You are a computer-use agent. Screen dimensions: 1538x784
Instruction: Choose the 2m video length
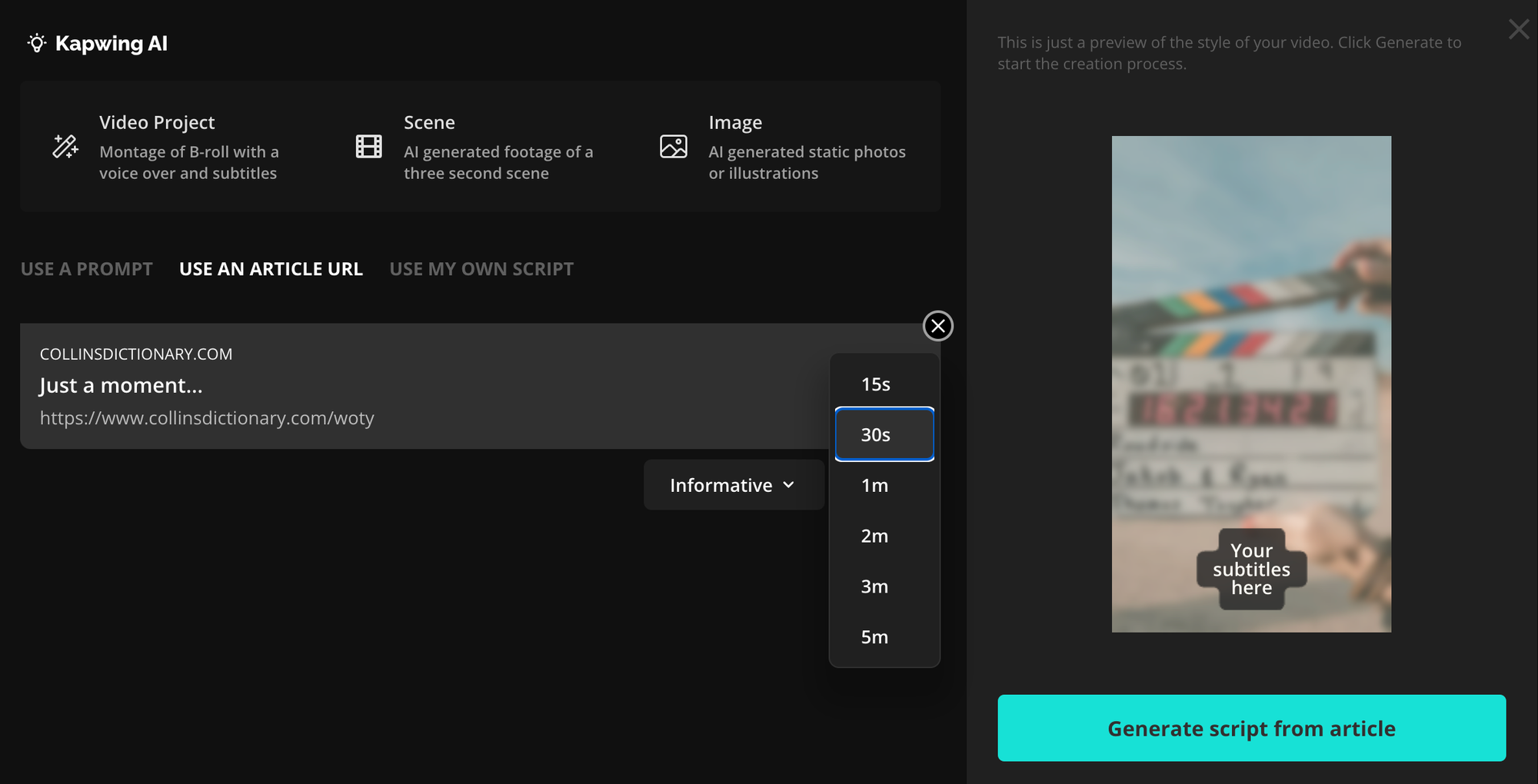click(x=874, y=536)
